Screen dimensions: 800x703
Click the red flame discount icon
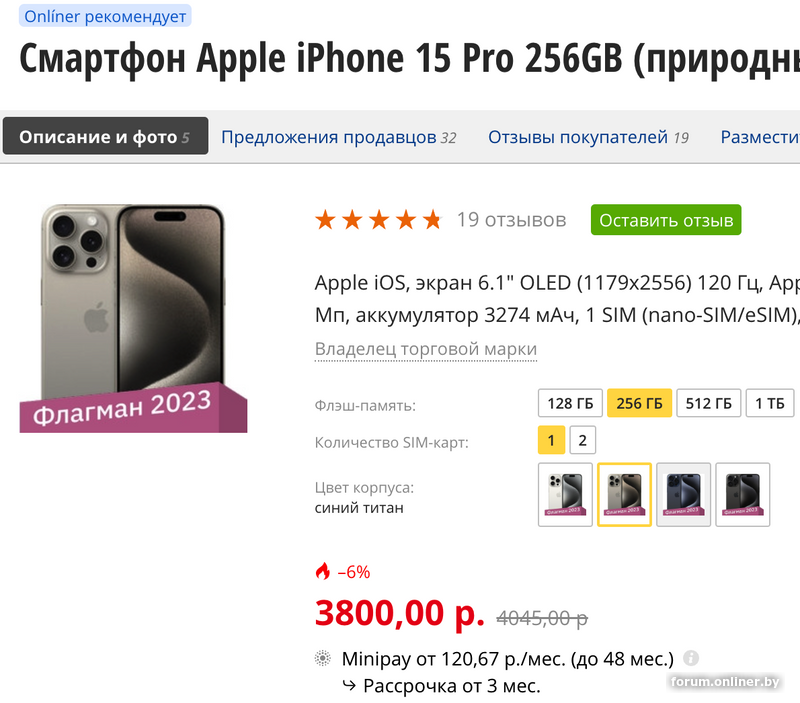(322, 571)
